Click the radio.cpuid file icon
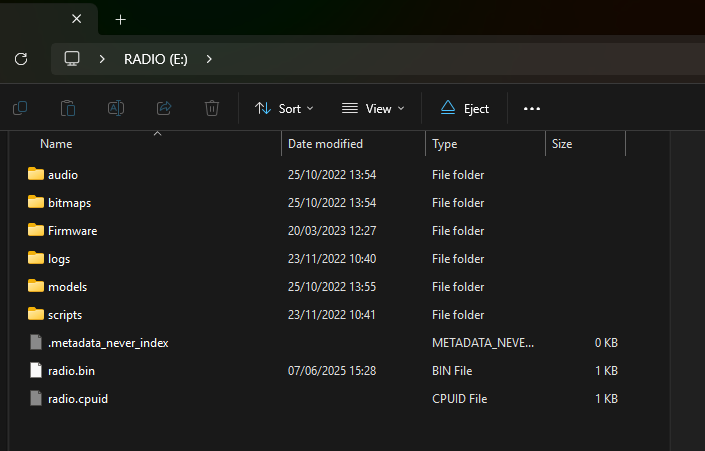Viewport: 705px width, 451px height. tap(36, 398)
